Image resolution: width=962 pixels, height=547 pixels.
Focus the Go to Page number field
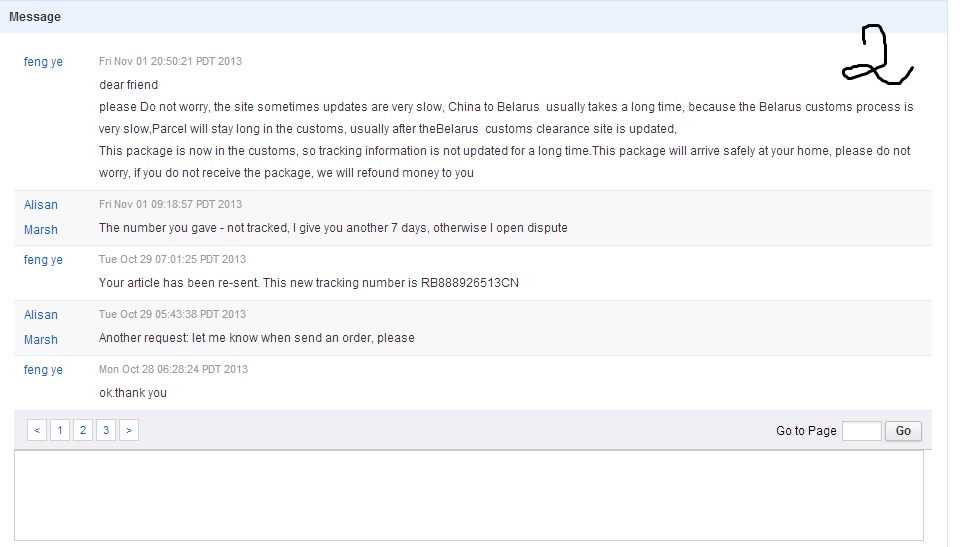tap(861, 431)
